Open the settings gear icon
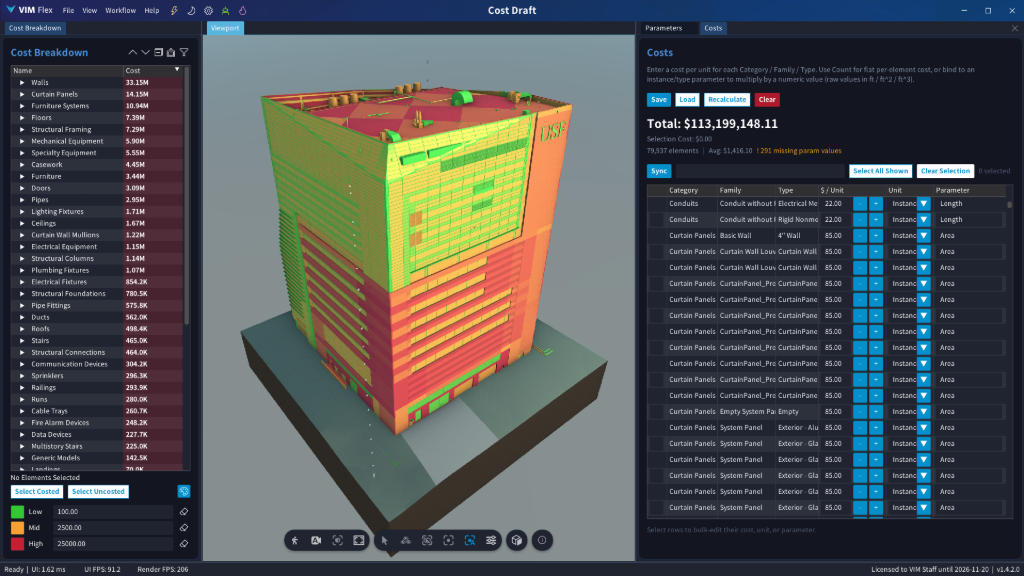Viewport: 1024px width, 576px height. point(208,10)
